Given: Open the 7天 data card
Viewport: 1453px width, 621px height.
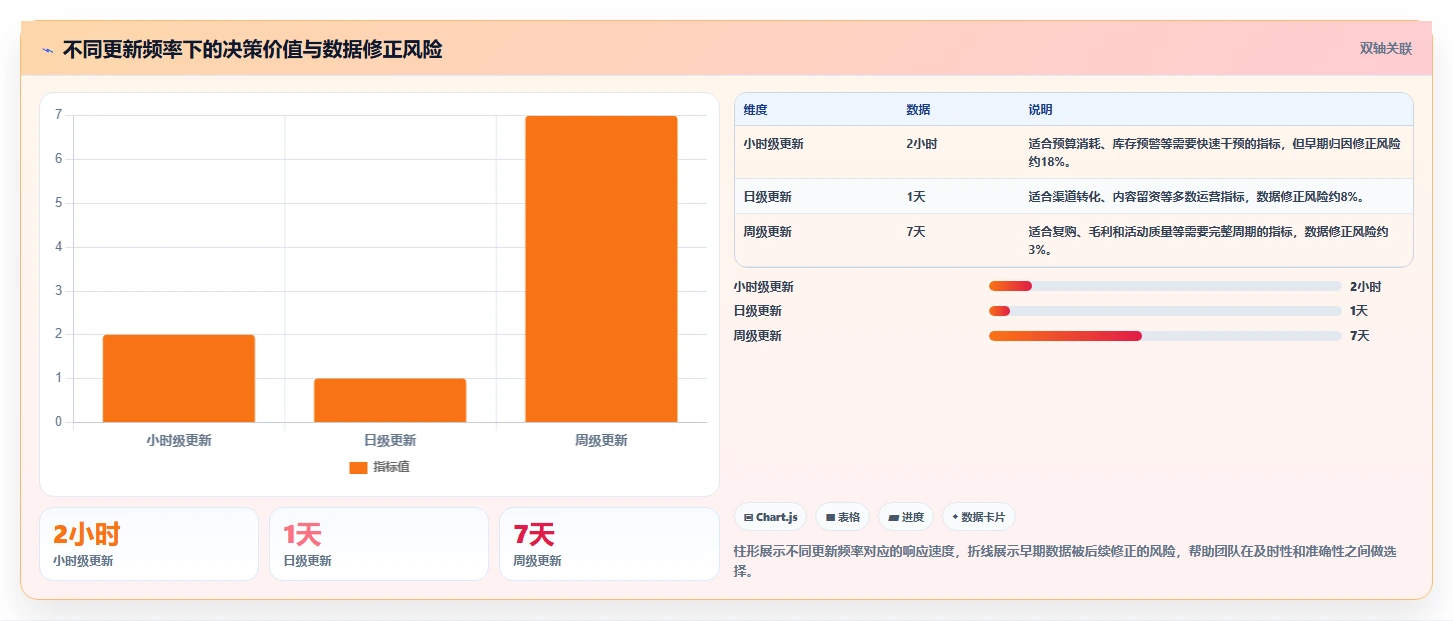Looking at the screenshot, I should coord(609,544).
